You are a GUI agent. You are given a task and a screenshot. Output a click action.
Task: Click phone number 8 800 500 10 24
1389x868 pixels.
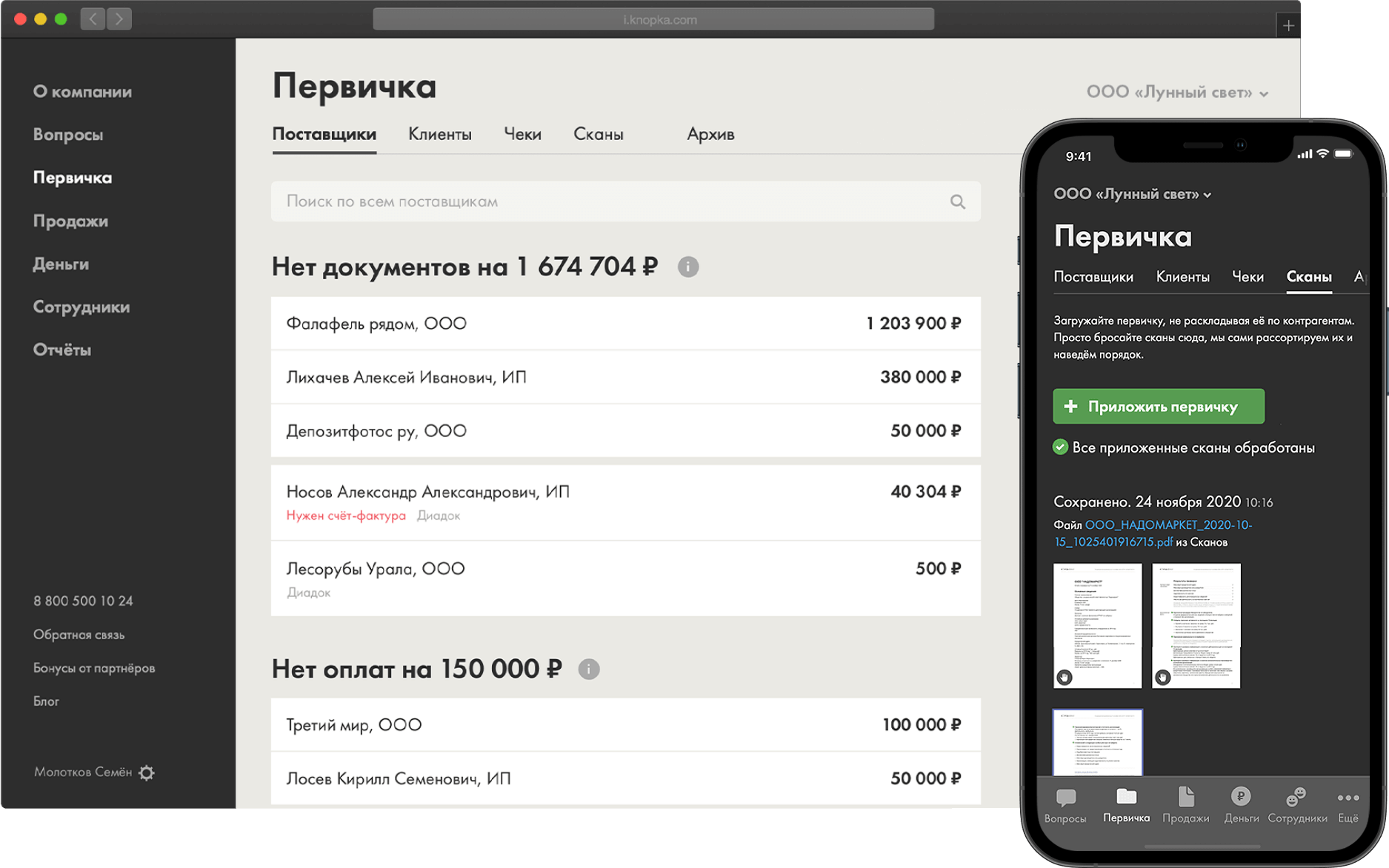tap(83, 601)
